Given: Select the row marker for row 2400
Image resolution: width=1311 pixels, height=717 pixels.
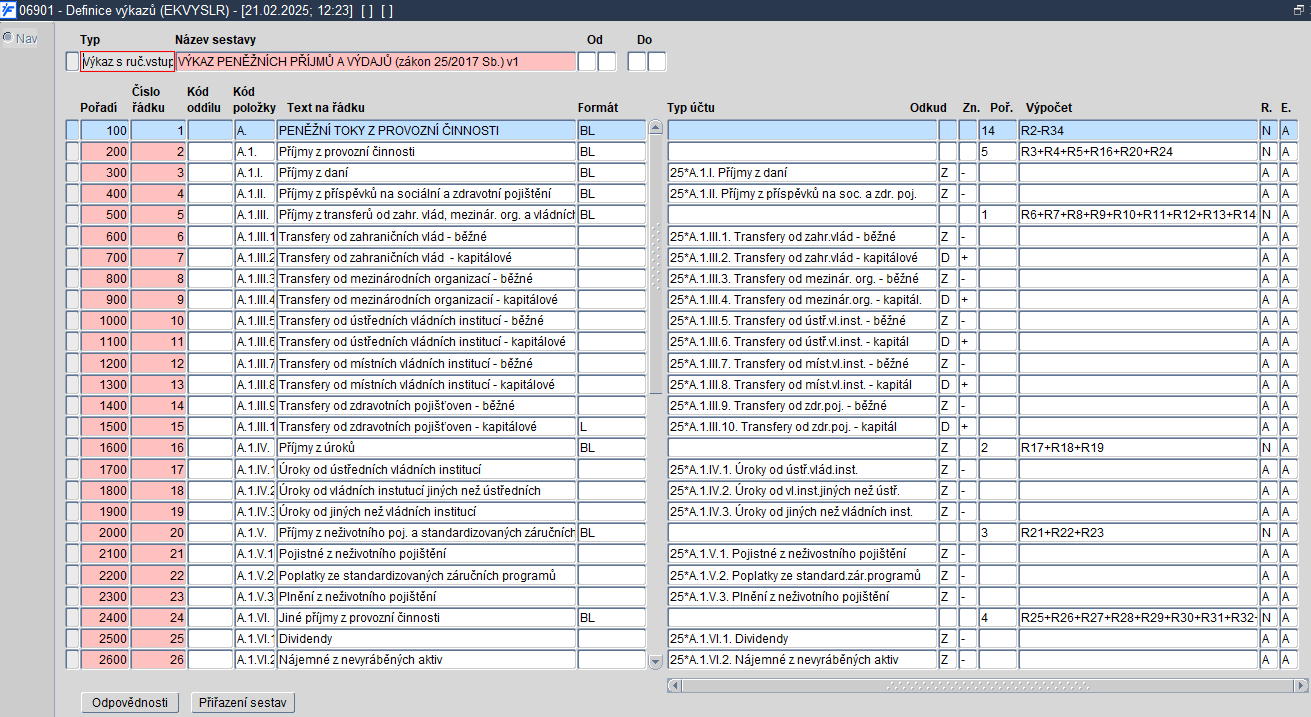Looking at the screenshot, I should point(72,618).
